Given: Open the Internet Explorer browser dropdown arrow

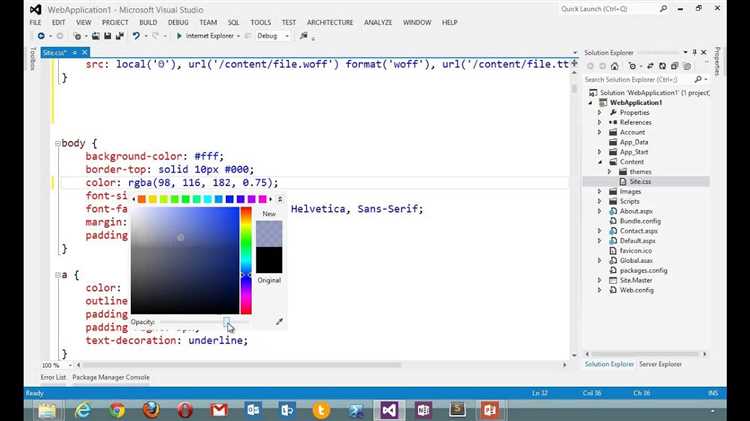Looking at the screenshot, I should pyautogui.click(x=238, y=36).
